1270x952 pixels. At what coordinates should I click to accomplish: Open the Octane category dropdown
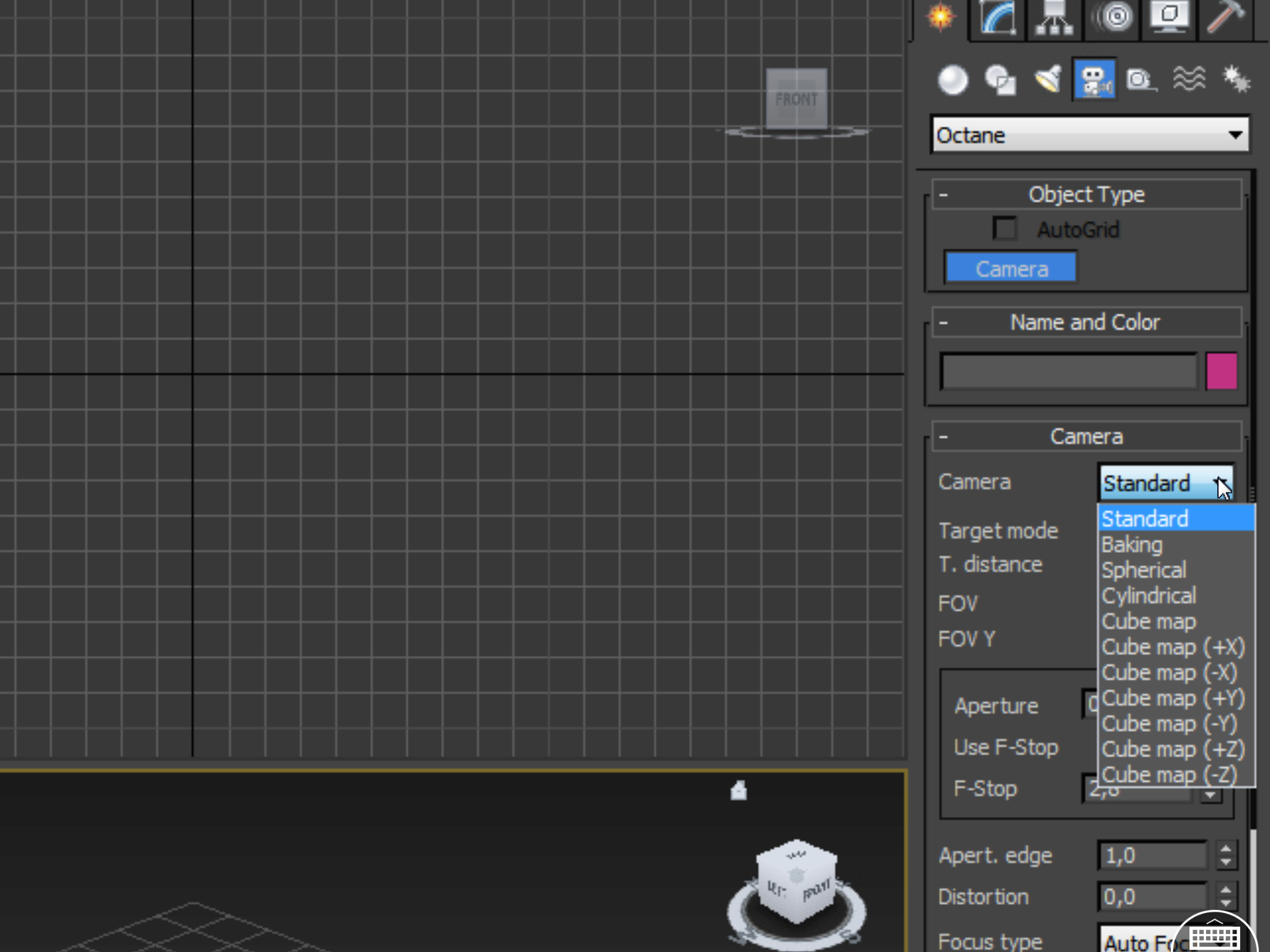point(1090,135)
